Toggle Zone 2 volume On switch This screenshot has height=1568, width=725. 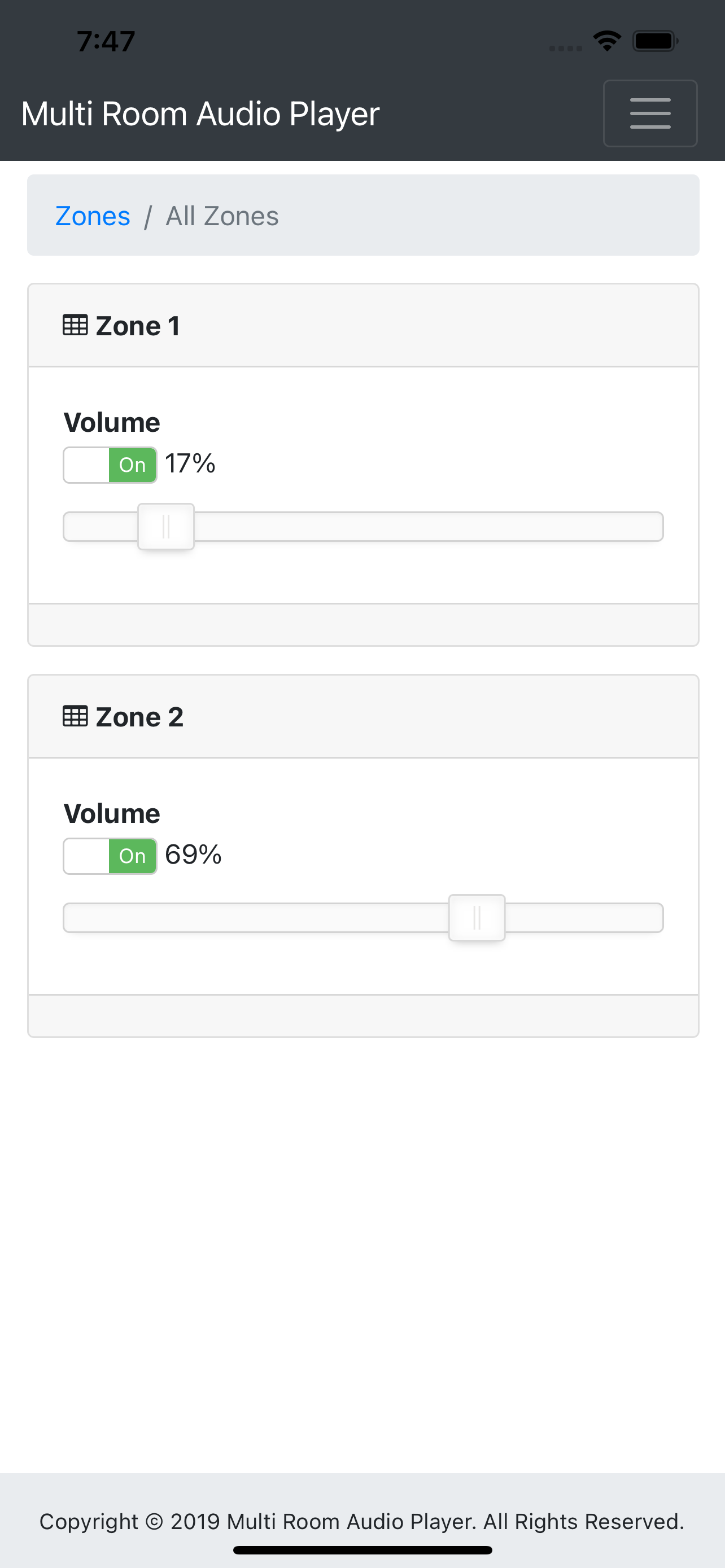(x=110, y=856)
